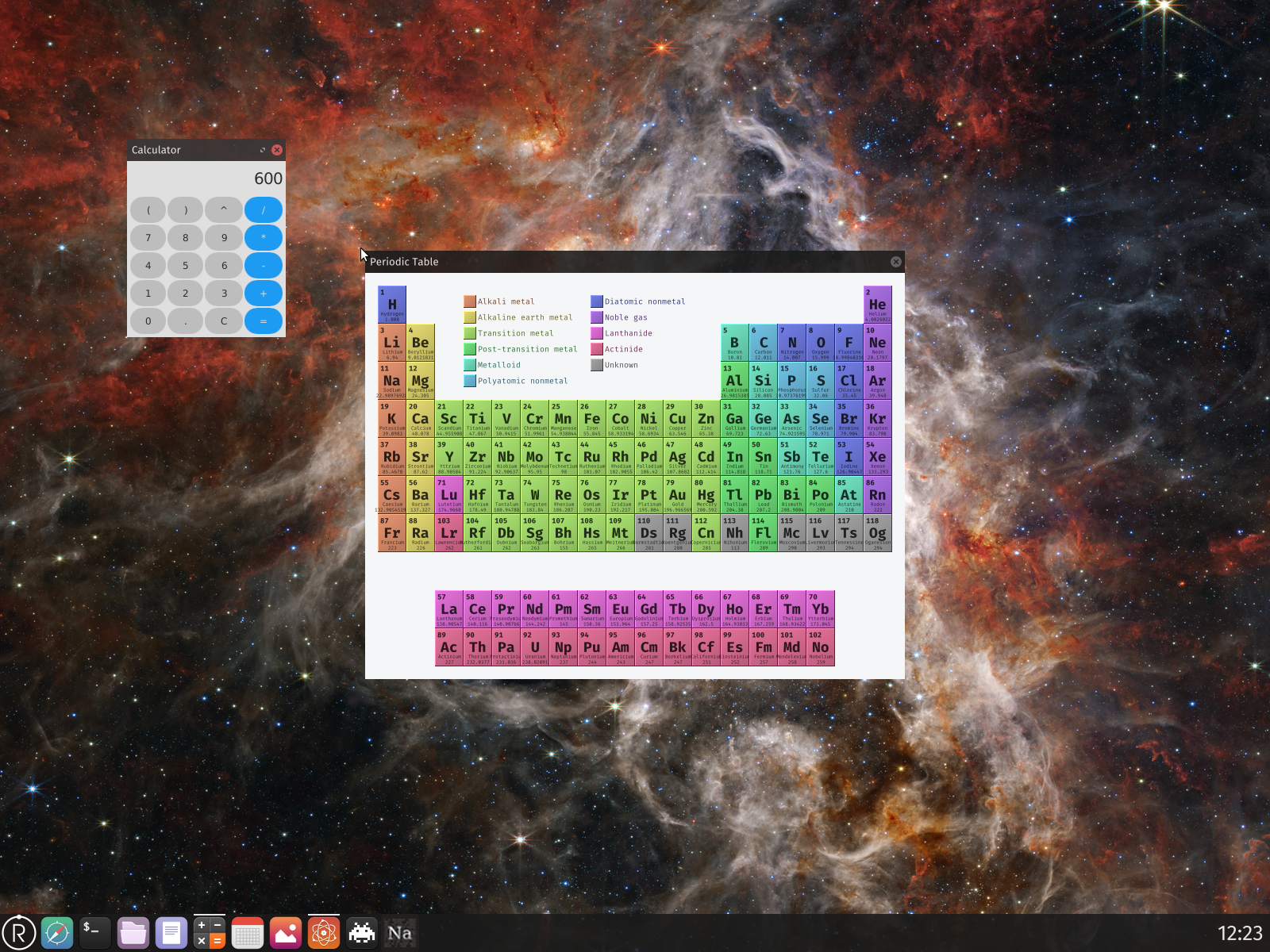Launch the web browser from the taskbar
Image resolution: width=1270 pixels, height=952 pixels.
click(x=57, y=933)
